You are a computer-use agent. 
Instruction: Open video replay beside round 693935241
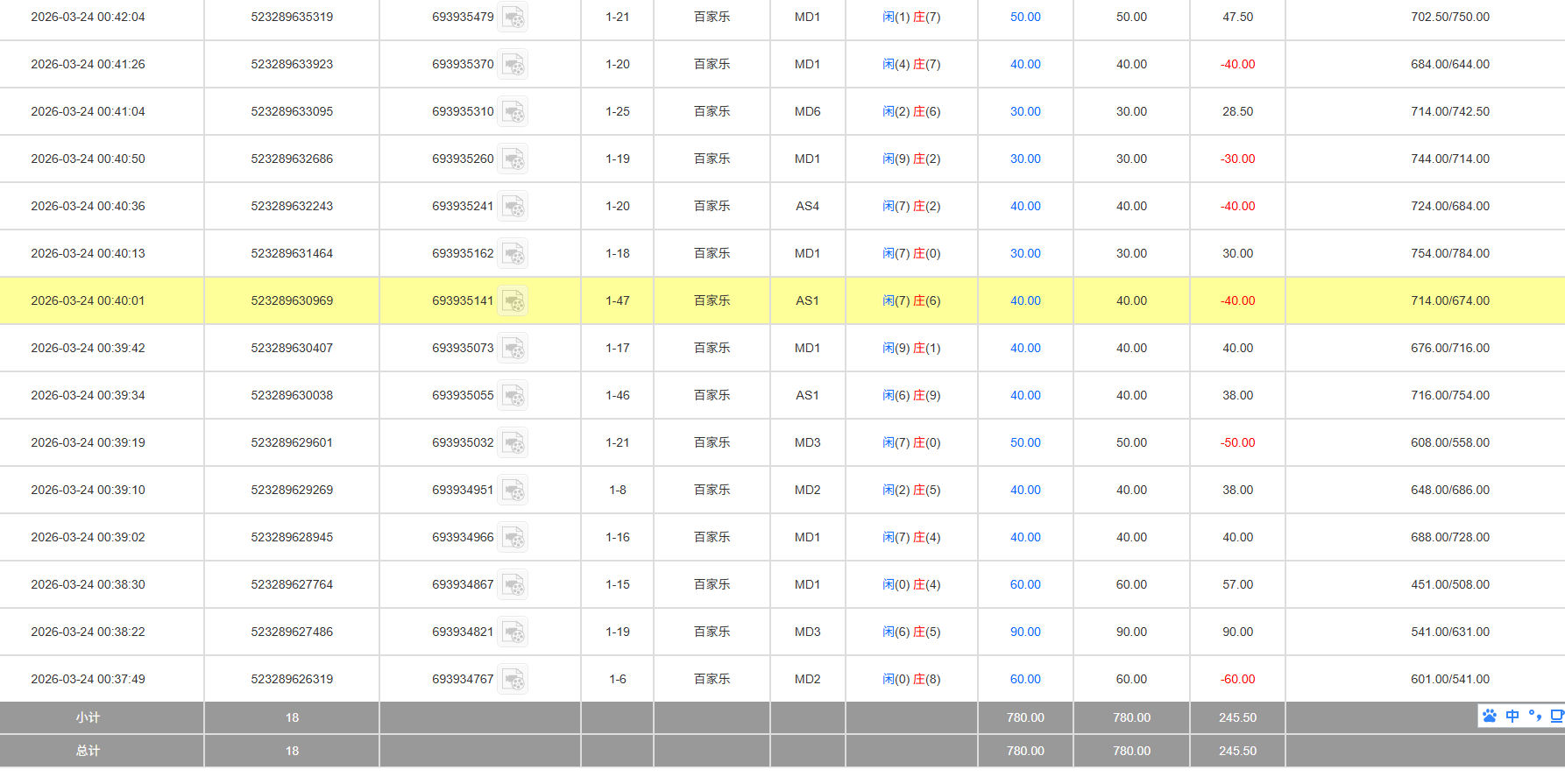coord(513,207)
